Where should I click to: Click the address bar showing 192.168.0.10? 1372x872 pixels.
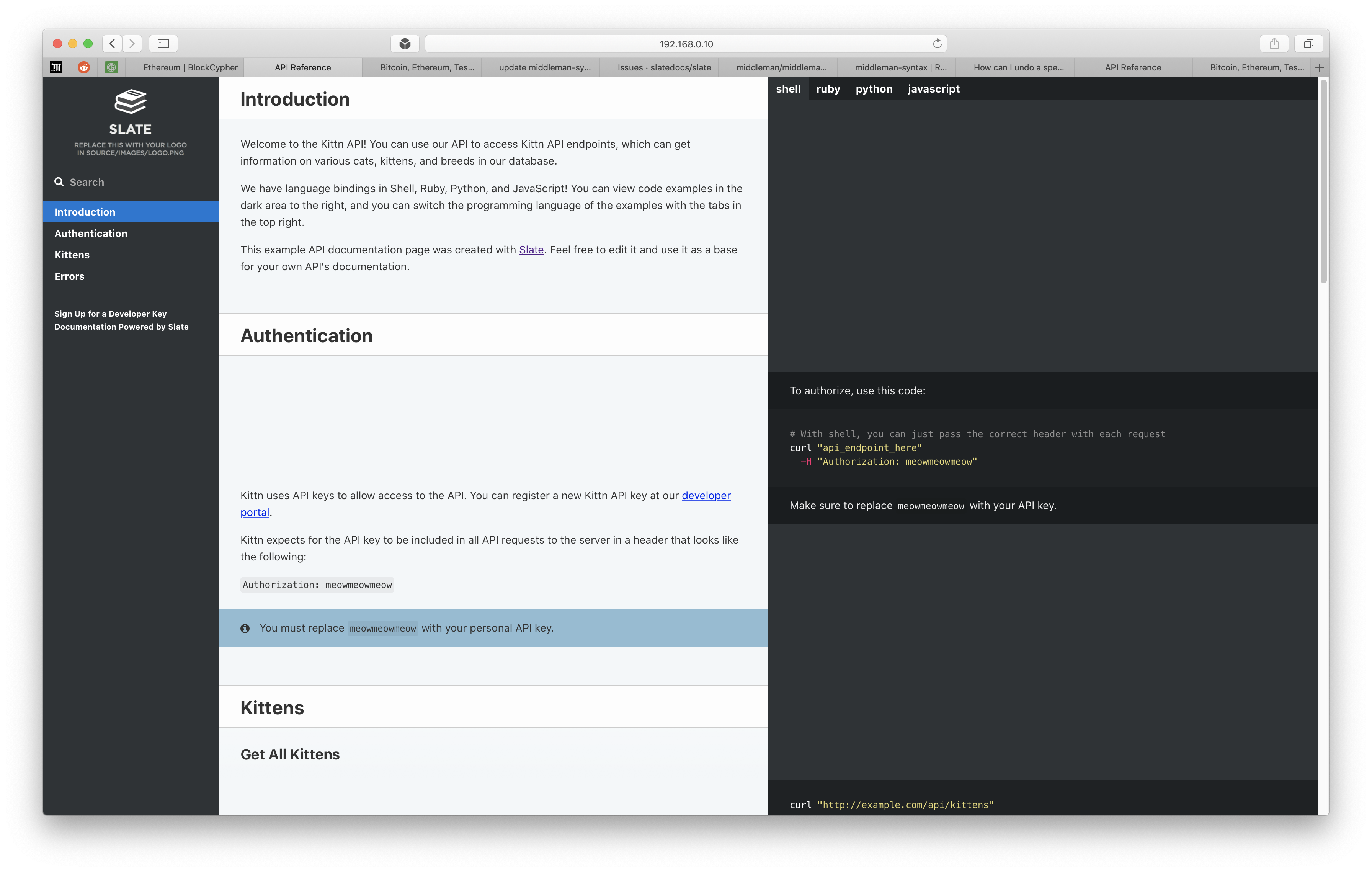(686, 44)
